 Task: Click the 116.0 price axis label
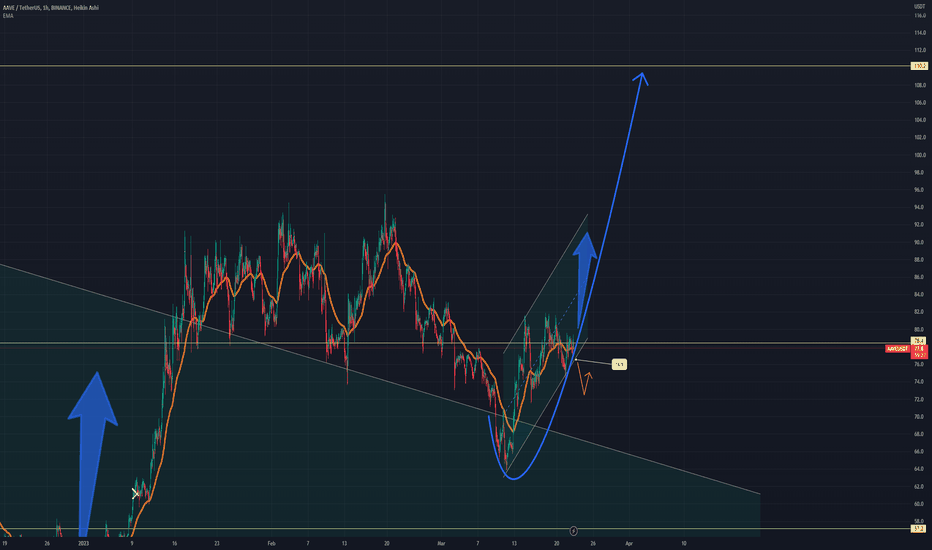coord(919,15)
